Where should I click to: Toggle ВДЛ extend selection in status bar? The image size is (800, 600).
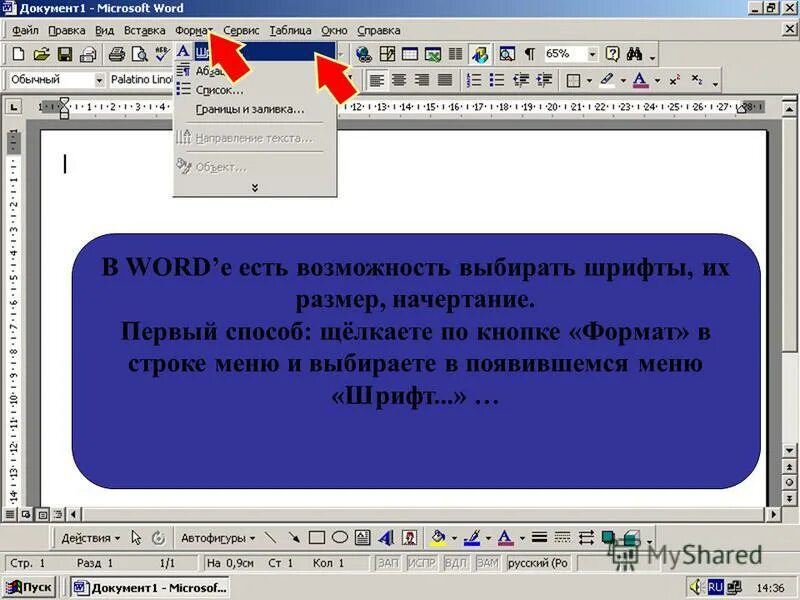click(x=456, y=563)
